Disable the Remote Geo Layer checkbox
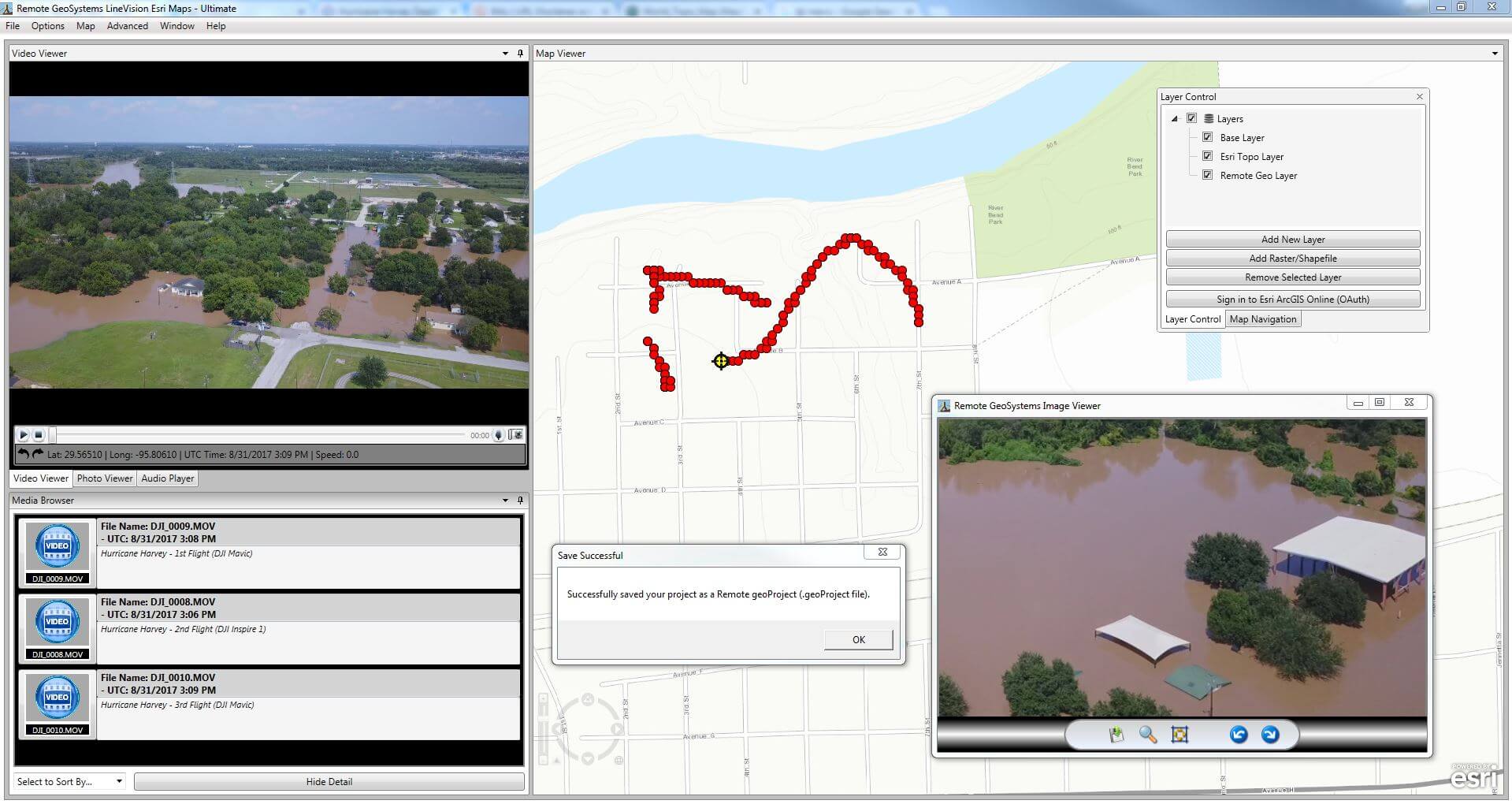The width and height of the screenshot is (1512, 804). pyautogui.click(x=1207, y=175)
